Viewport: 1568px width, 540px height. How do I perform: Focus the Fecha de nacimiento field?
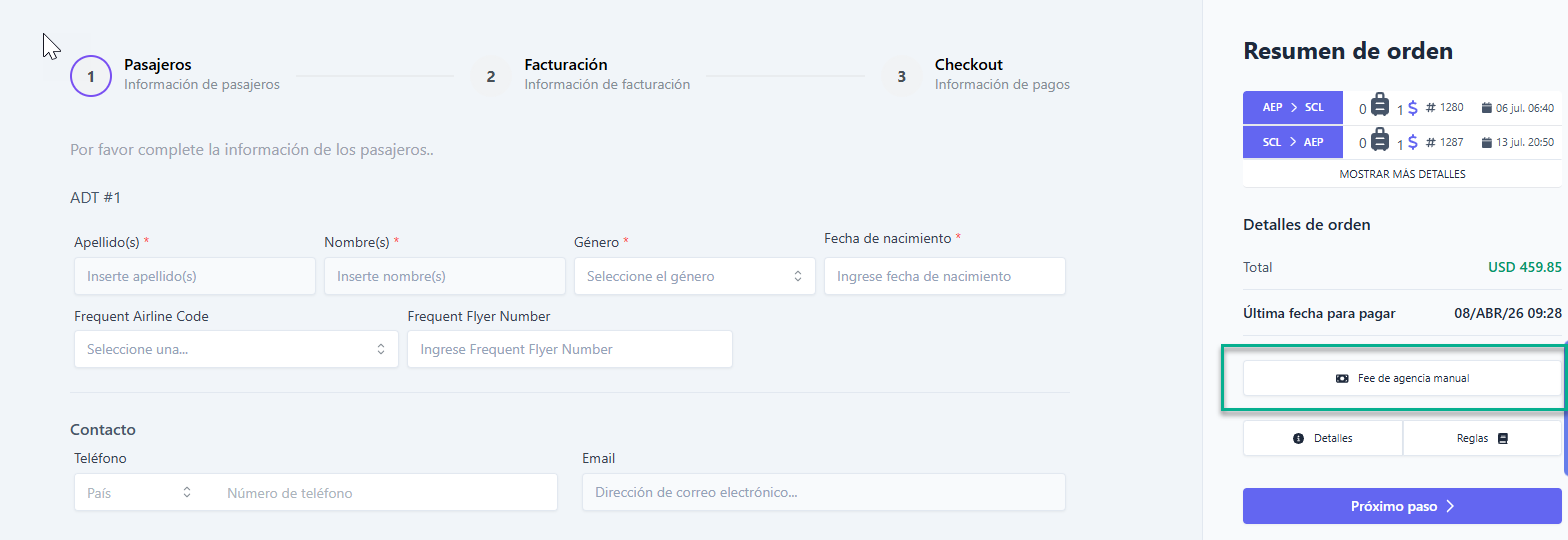[944, 276]
